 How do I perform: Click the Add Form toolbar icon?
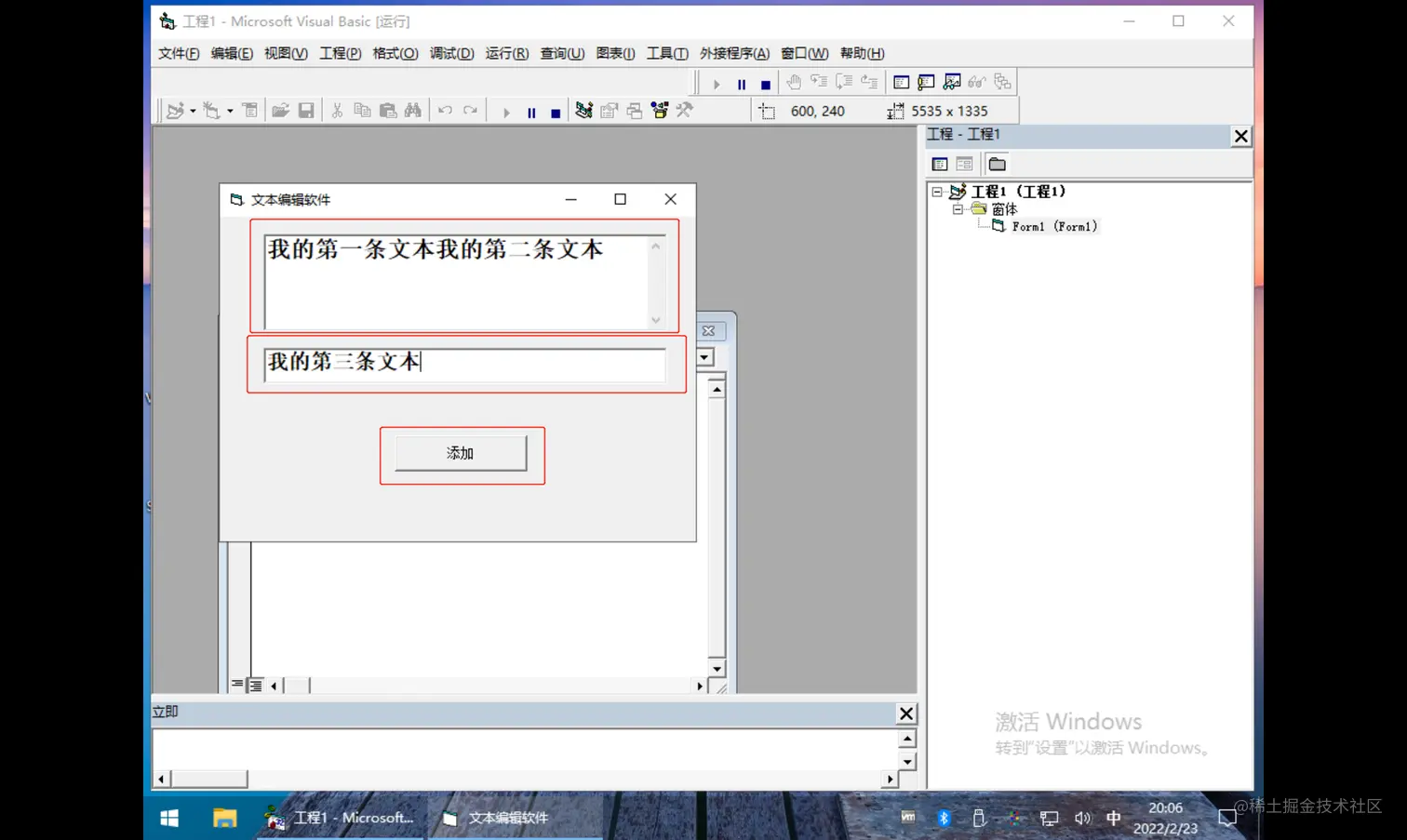(212, 111)
